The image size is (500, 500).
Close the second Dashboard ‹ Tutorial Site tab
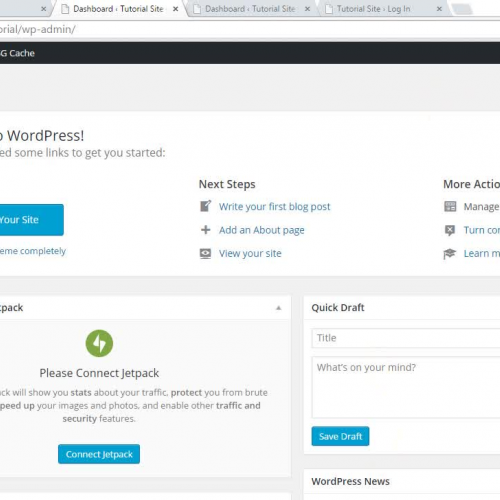tap(307, 9)
